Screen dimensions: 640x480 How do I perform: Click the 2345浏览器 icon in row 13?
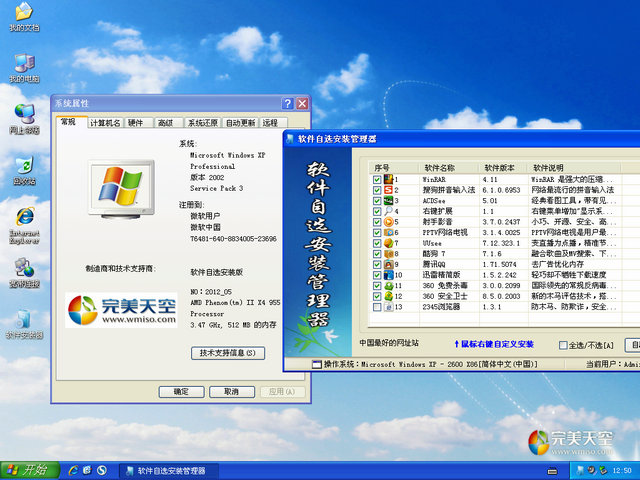tap(388, 307)
